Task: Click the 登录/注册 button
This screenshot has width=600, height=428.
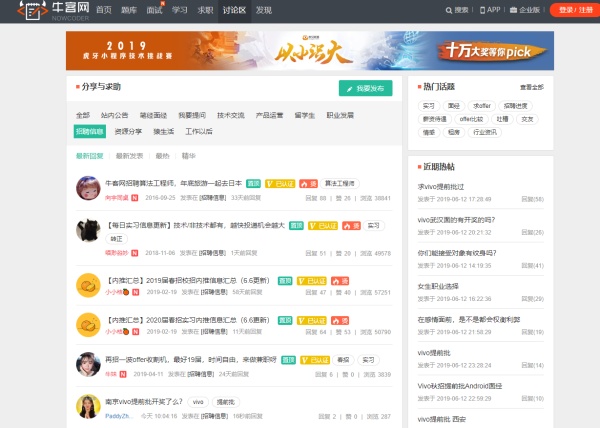Action: pos(575,10)
